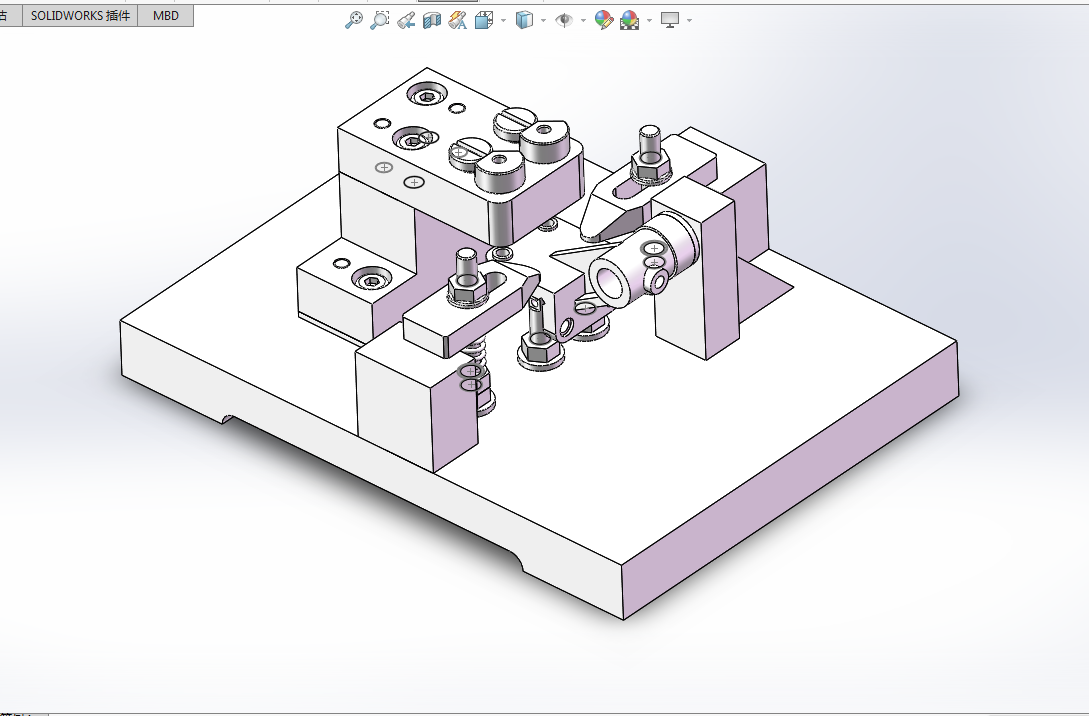Open the Dynamic Annotation Views icon
Viewport: 1089px width, 716px height.
click(457, 21)
